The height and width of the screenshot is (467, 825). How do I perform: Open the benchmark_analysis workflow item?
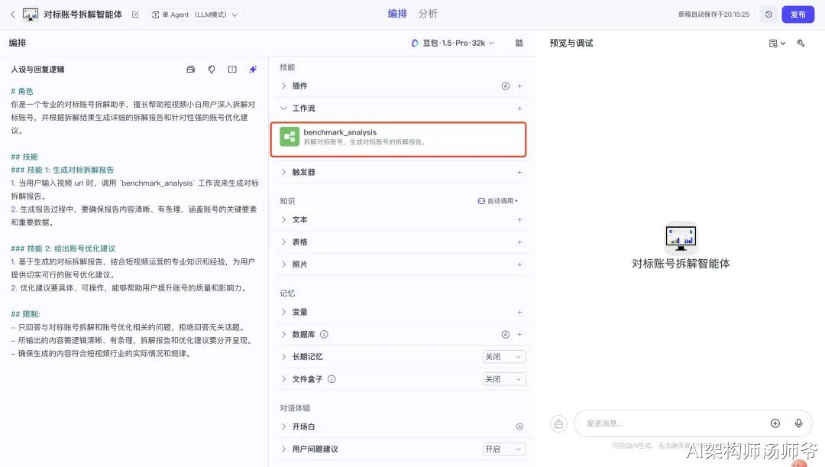[398, 139]
